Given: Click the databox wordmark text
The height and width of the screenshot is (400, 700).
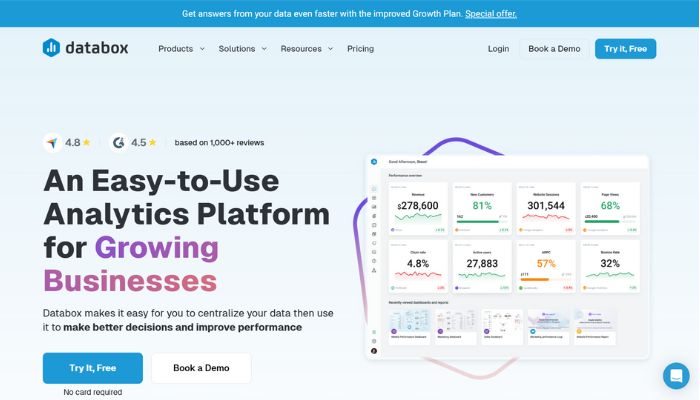Looking at the screenshot, I should 97,48.
